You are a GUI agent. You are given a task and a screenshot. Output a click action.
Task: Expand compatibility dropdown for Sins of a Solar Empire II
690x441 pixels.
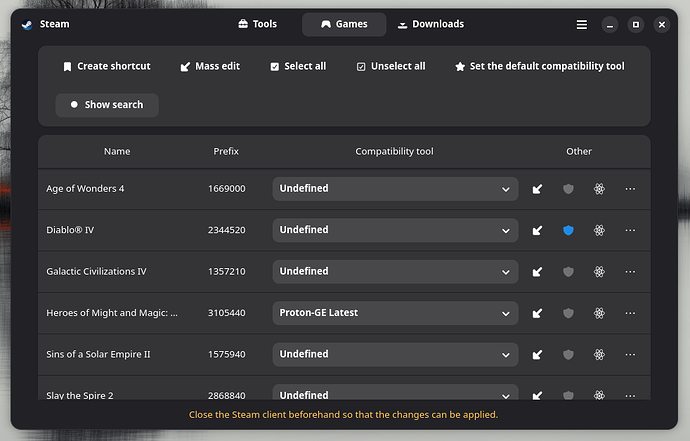395,354
